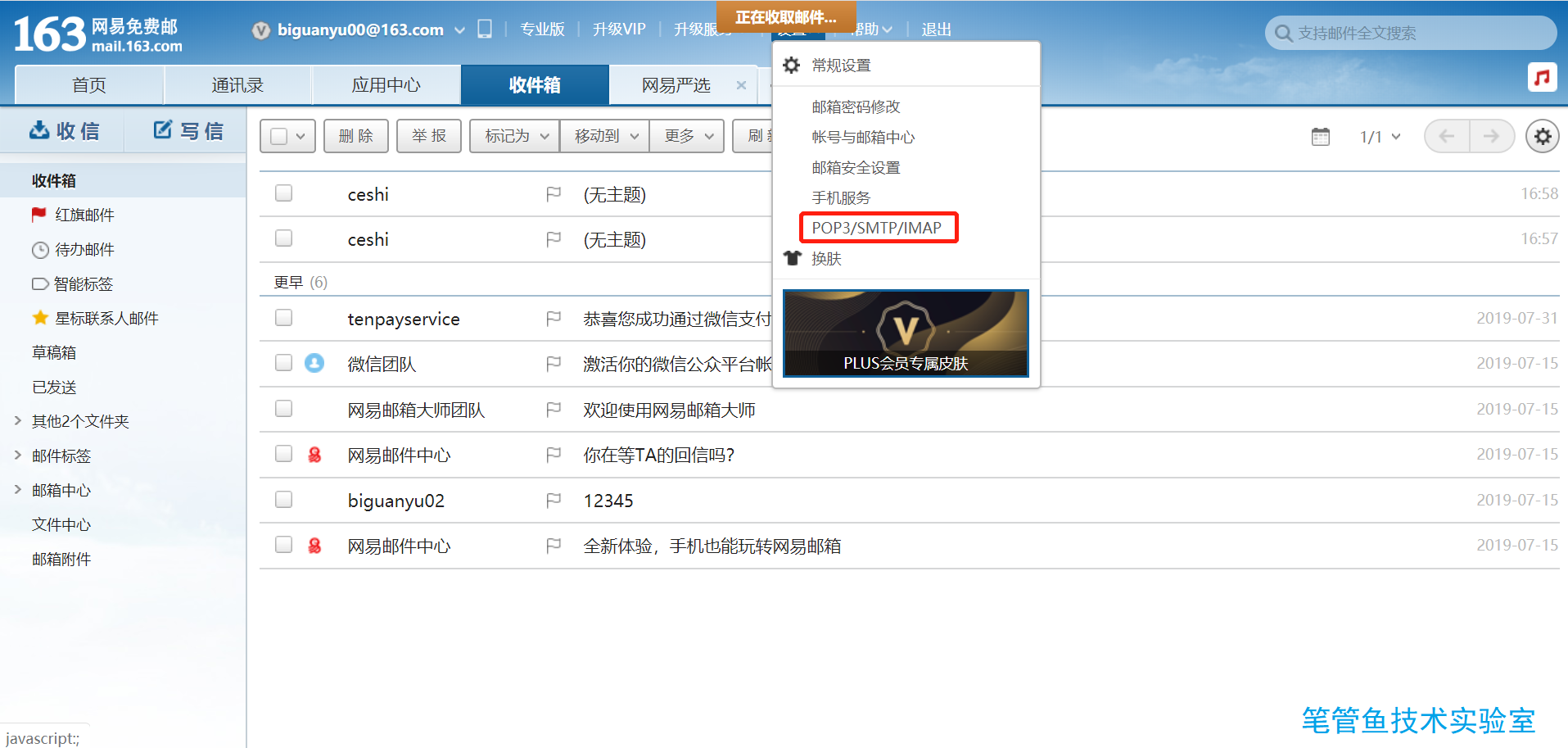
Task: Click the gear settings icon on the right
Action: point(1542,136)
